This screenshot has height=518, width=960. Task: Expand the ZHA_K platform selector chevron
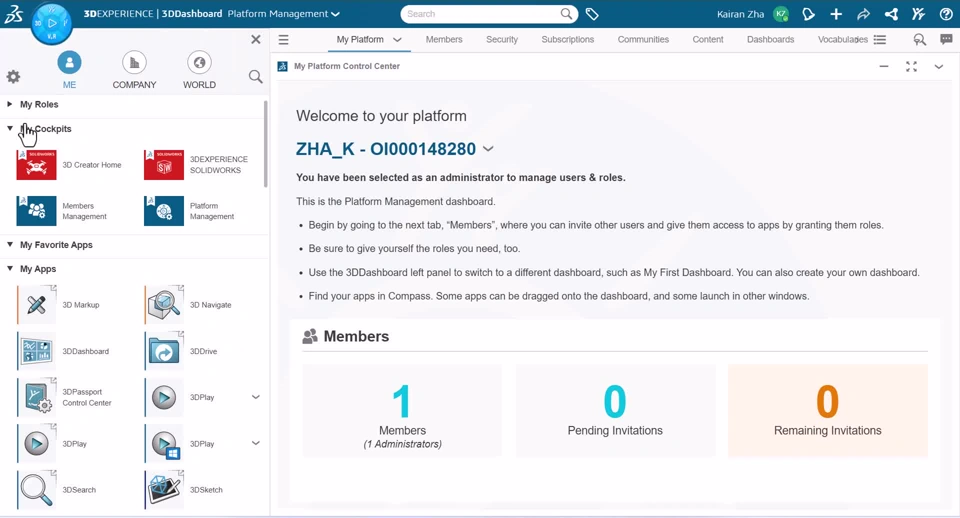488,149
